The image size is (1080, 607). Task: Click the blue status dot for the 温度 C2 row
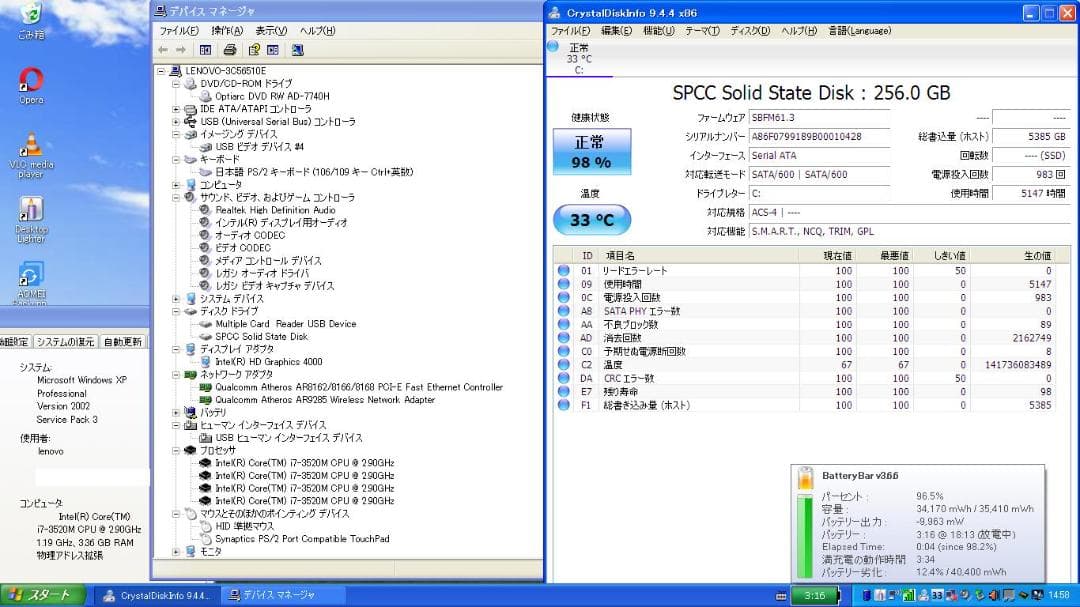[x=563, y=364]
